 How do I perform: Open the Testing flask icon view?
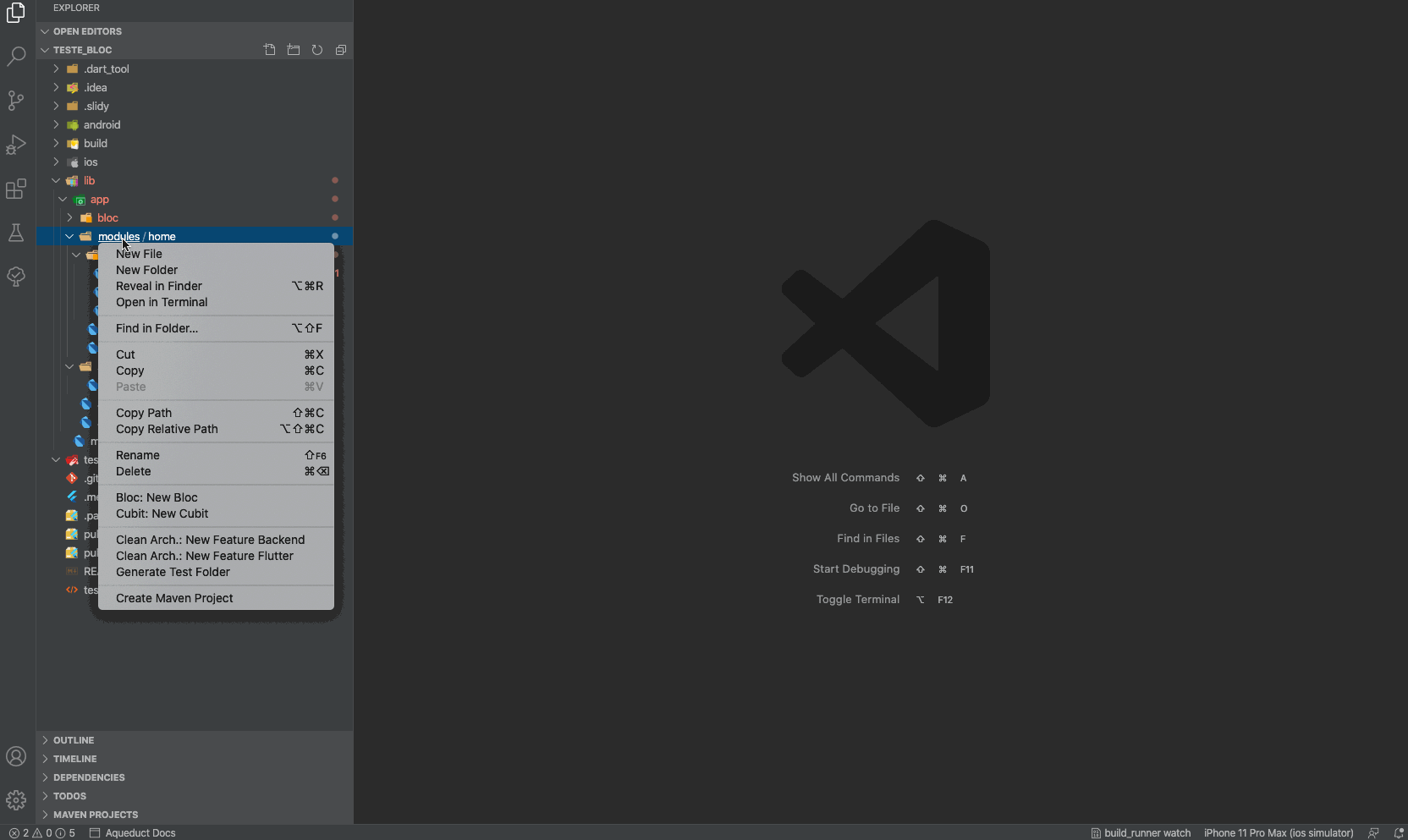(x=16, y=233)
